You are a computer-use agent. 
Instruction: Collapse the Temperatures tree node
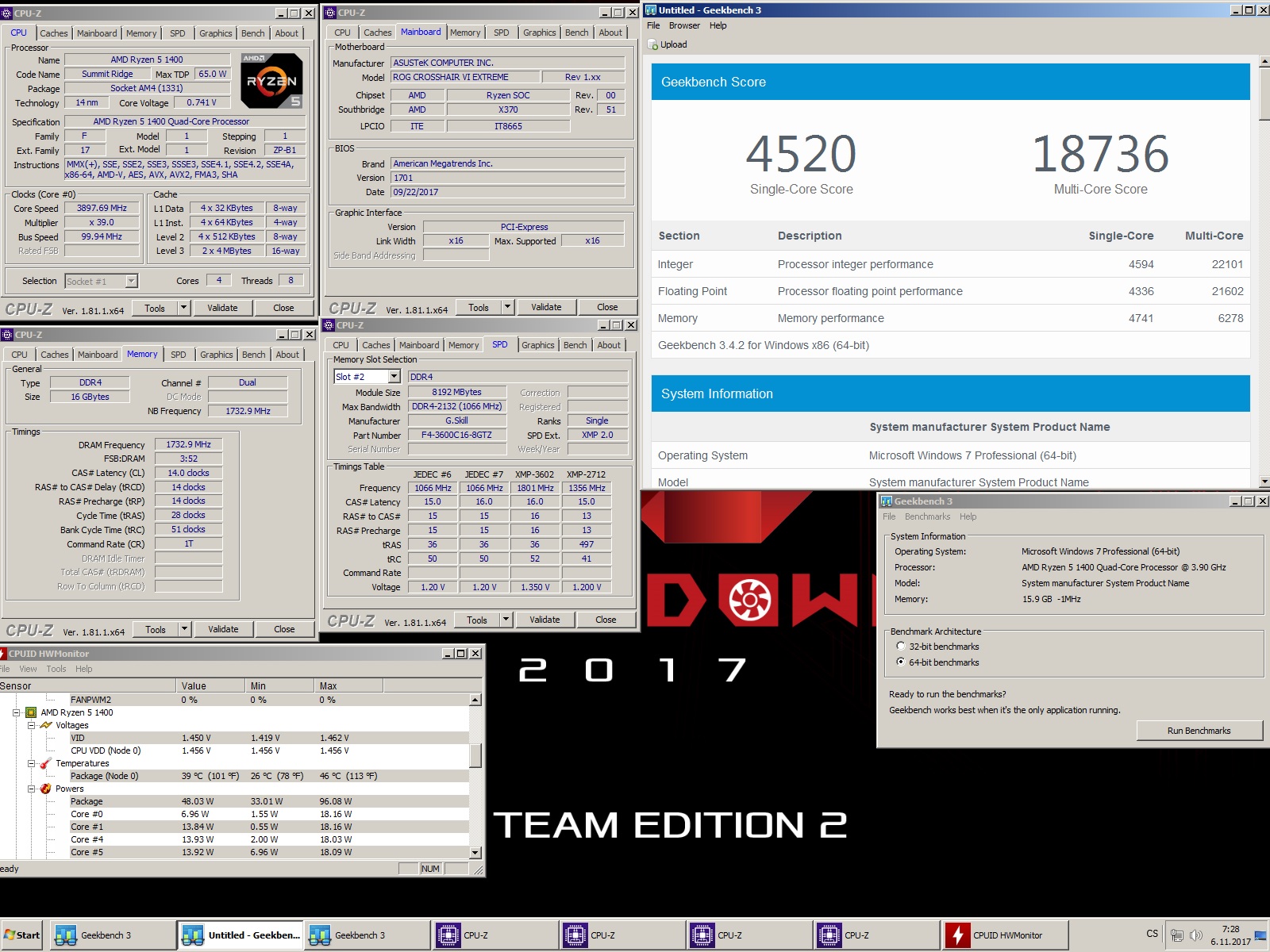click(31, 763)
